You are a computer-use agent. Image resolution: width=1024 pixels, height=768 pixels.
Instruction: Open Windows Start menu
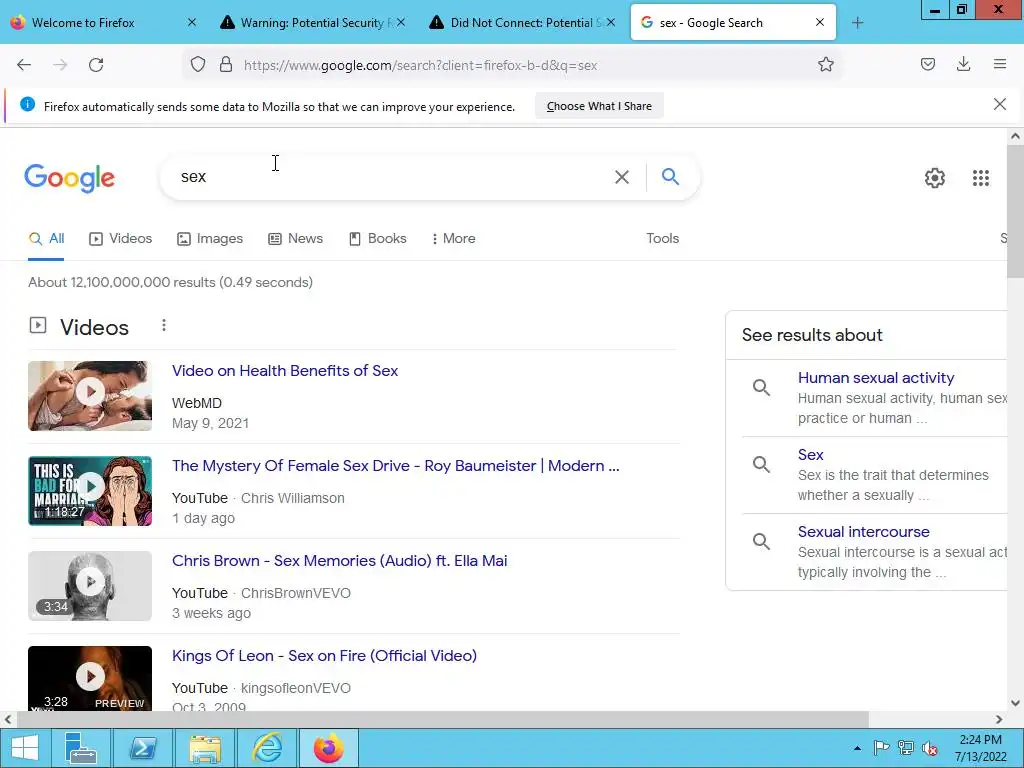click(x=25, y=748)
